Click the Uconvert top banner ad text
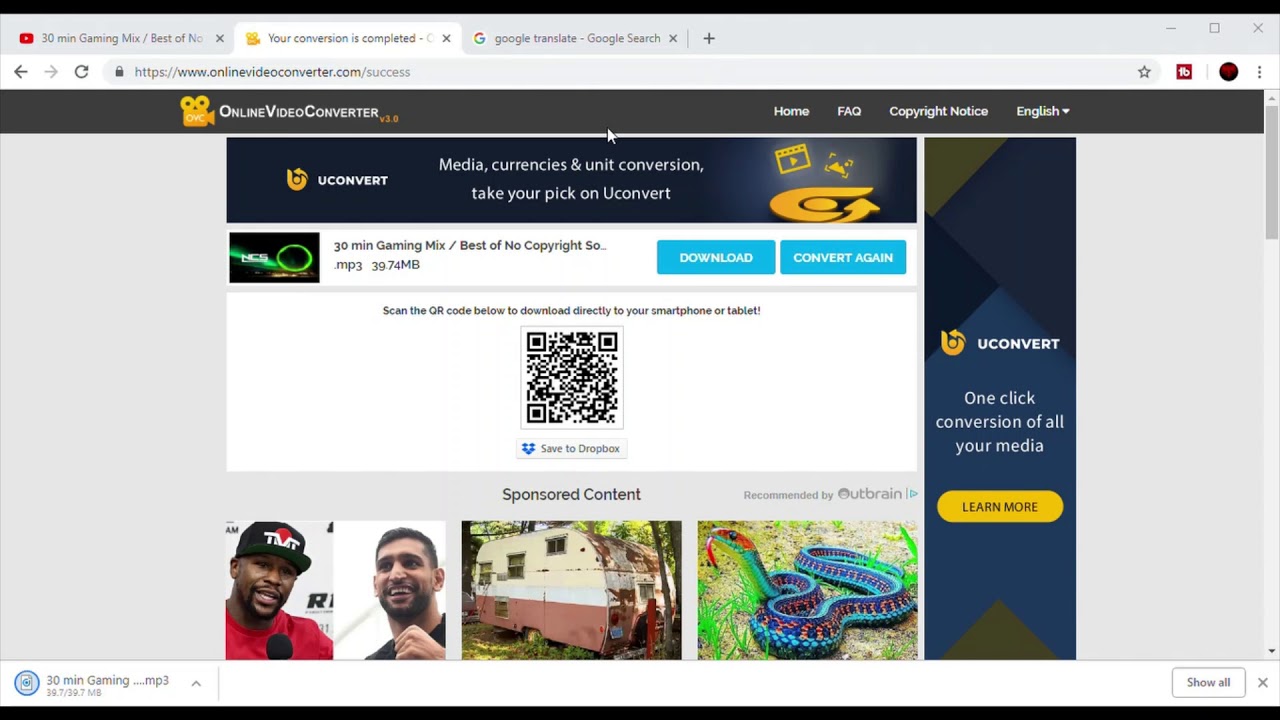Image resolution: width=1280 pixels, height=720 pixels. tap(571, 179)
